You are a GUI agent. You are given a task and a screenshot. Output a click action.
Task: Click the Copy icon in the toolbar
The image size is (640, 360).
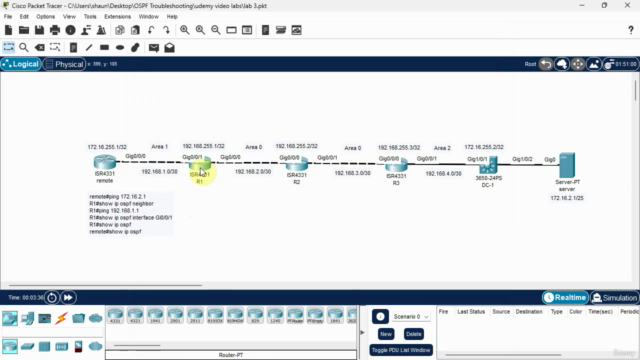(x=120, y=30)
